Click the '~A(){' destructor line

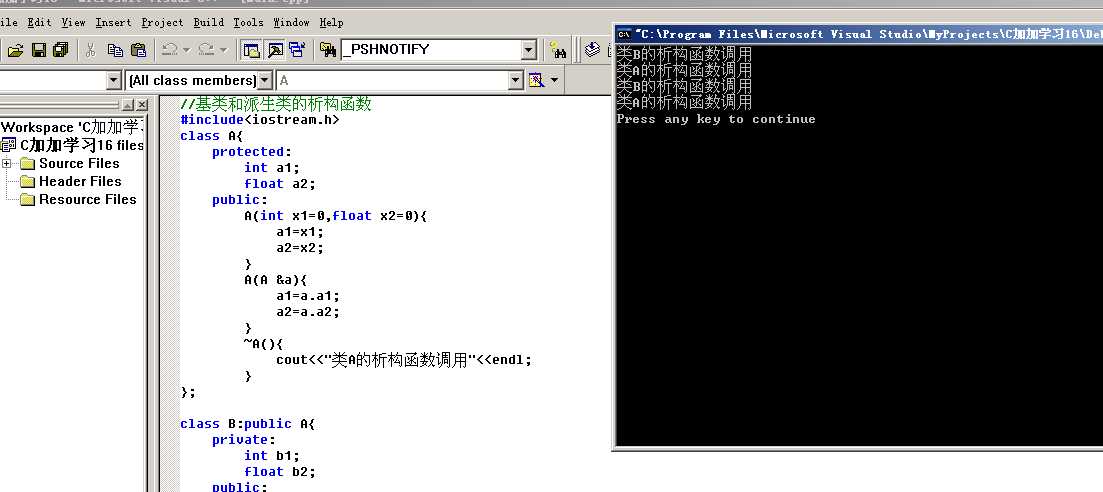(263, 344)
